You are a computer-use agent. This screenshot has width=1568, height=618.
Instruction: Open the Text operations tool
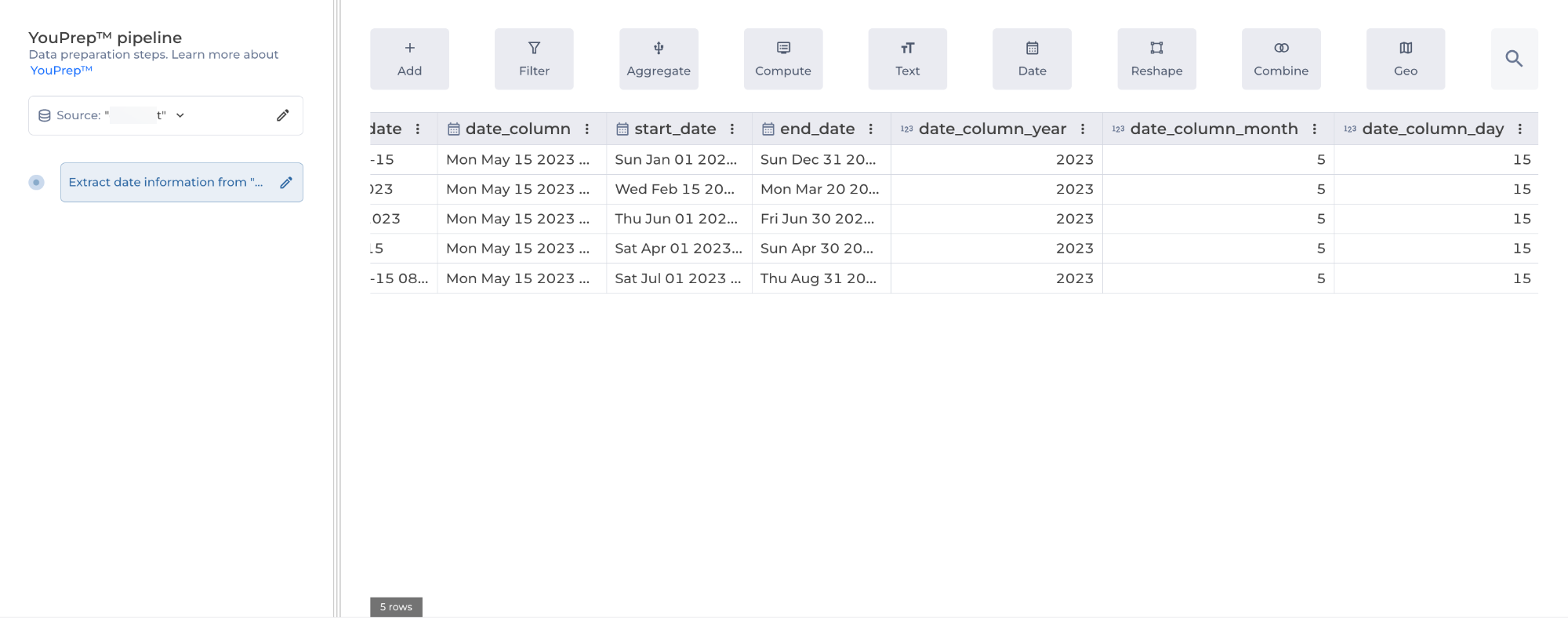[907, 59]
